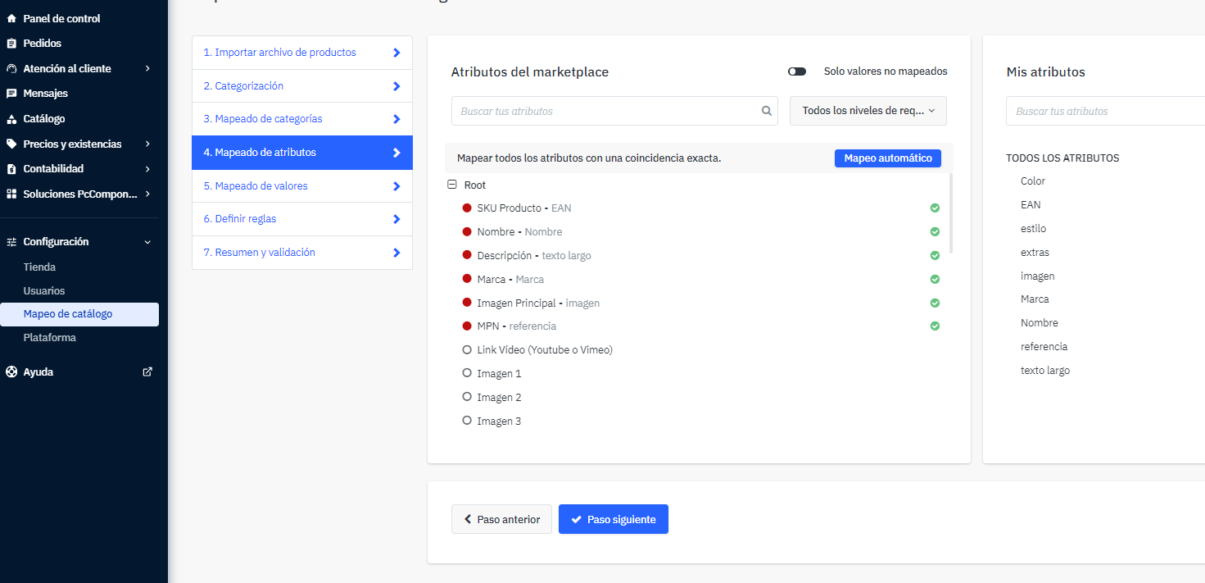Select the Imagen 1 unmapped attribute circle

click(467, 374)
